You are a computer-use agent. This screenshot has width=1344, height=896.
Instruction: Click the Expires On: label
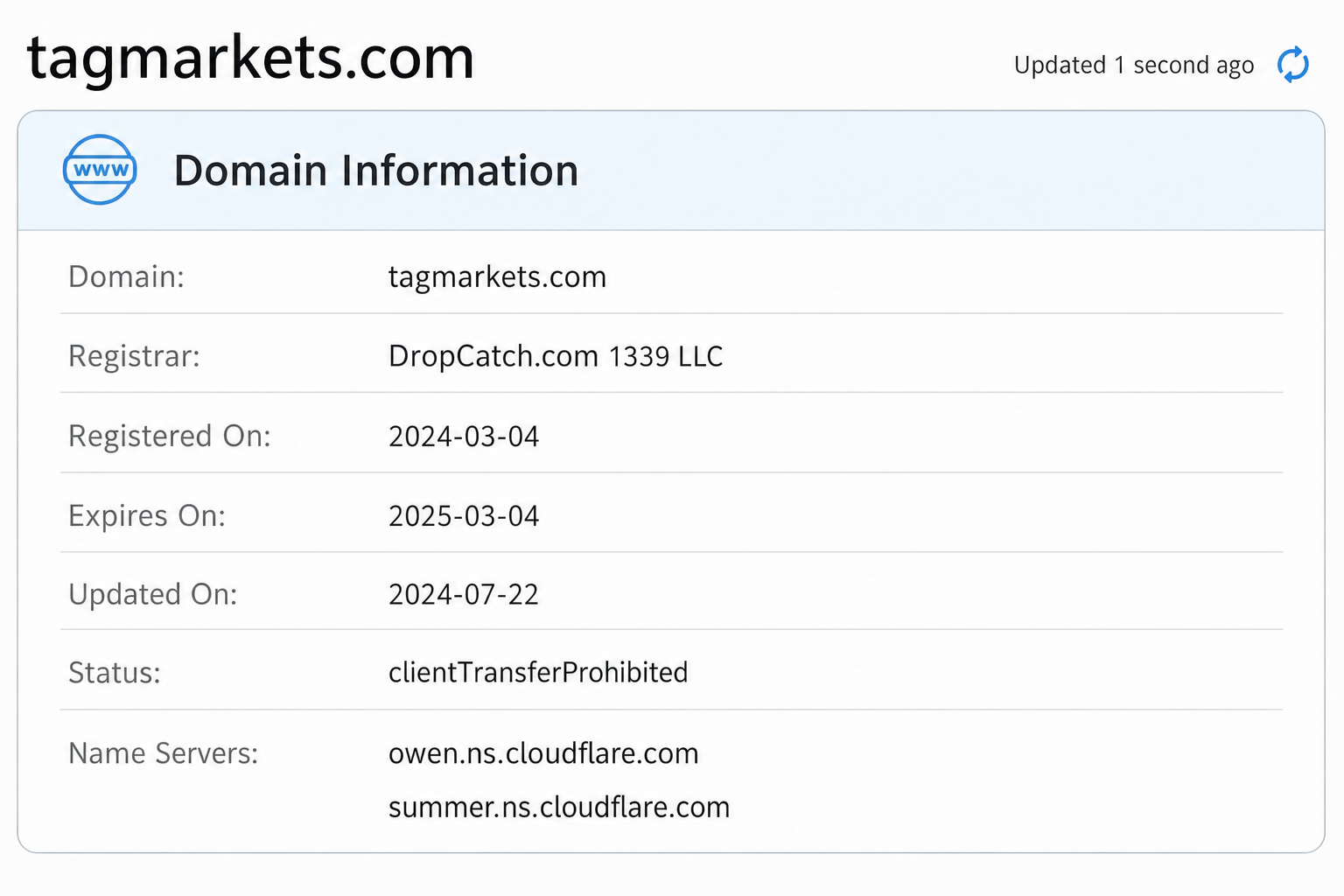pos(147,515)
